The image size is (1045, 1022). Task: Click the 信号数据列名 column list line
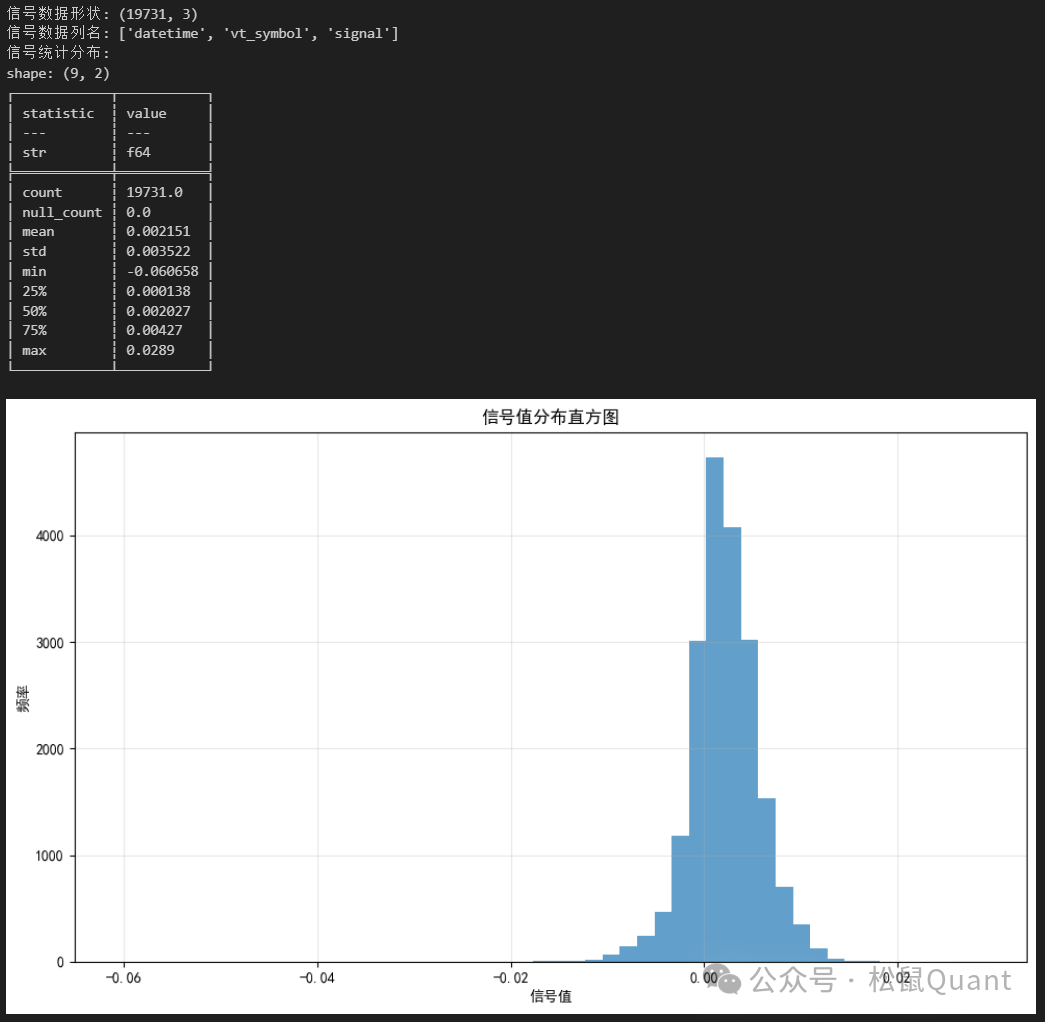(202, 34)
